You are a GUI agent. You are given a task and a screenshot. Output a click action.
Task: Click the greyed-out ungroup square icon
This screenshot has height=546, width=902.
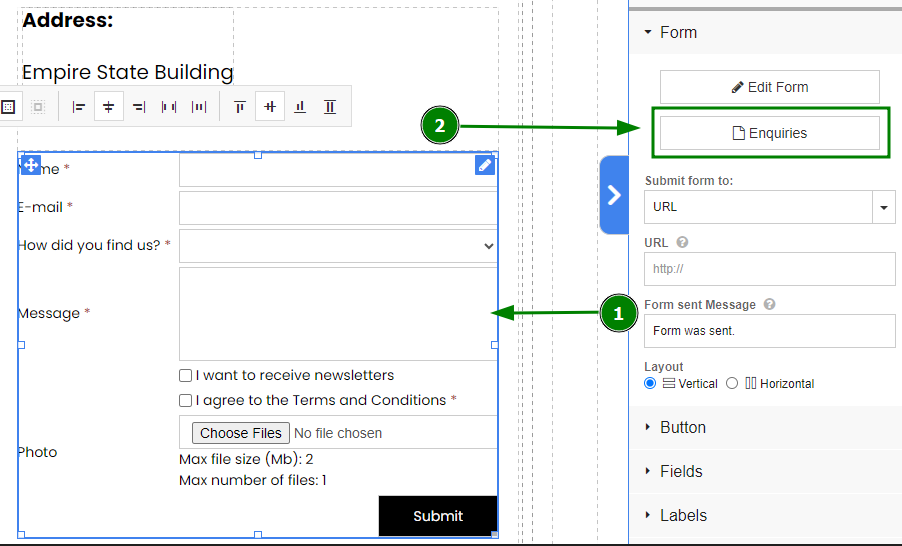pyautogui.click(x=37, y=107)
